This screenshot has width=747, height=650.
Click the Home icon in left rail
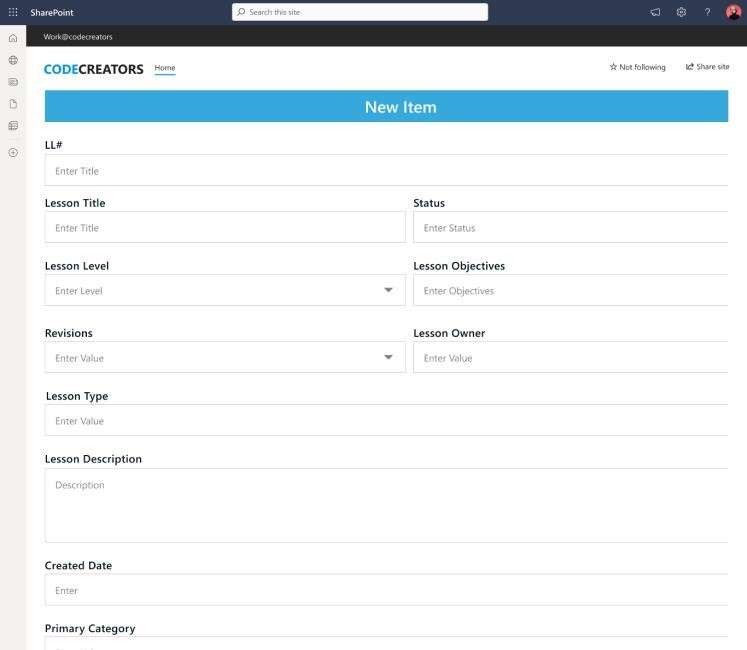(13, 38)
